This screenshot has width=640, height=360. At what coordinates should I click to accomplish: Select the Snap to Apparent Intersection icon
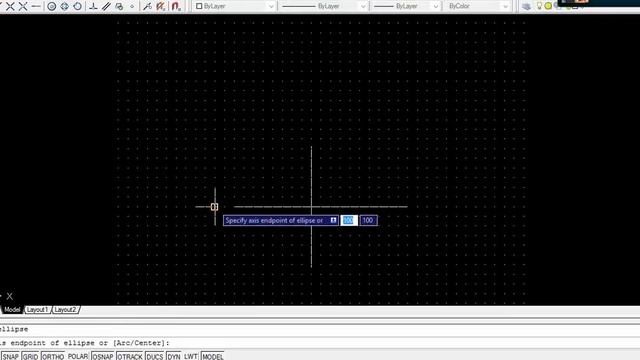23,6
